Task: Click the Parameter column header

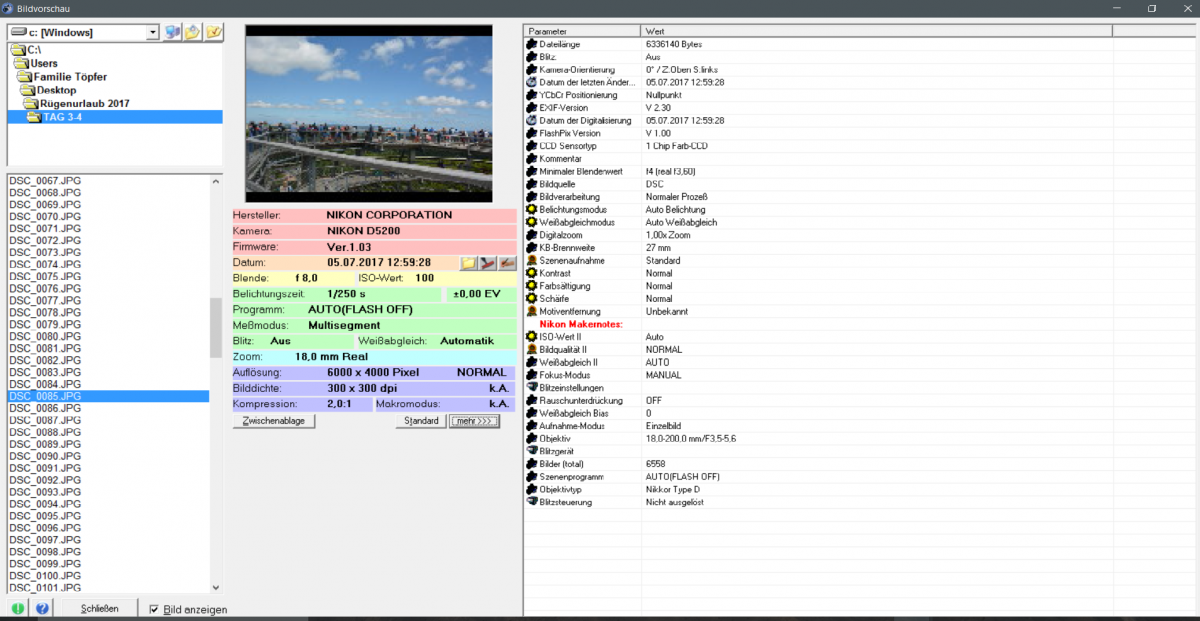Action: pyautogui.click(x=583, y=32)
